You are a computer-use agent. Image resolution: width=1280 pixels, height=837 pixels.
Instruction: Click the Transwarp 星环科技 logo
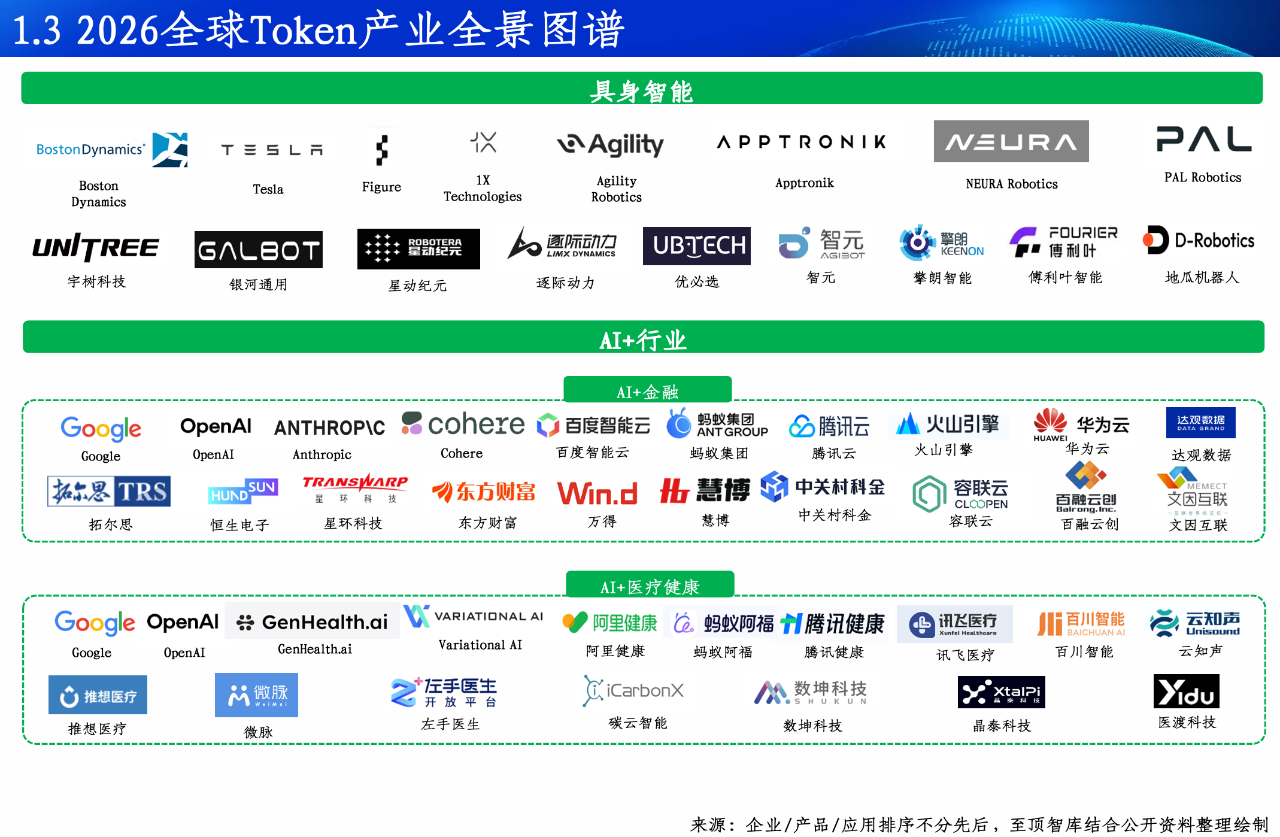pos(355,489)
